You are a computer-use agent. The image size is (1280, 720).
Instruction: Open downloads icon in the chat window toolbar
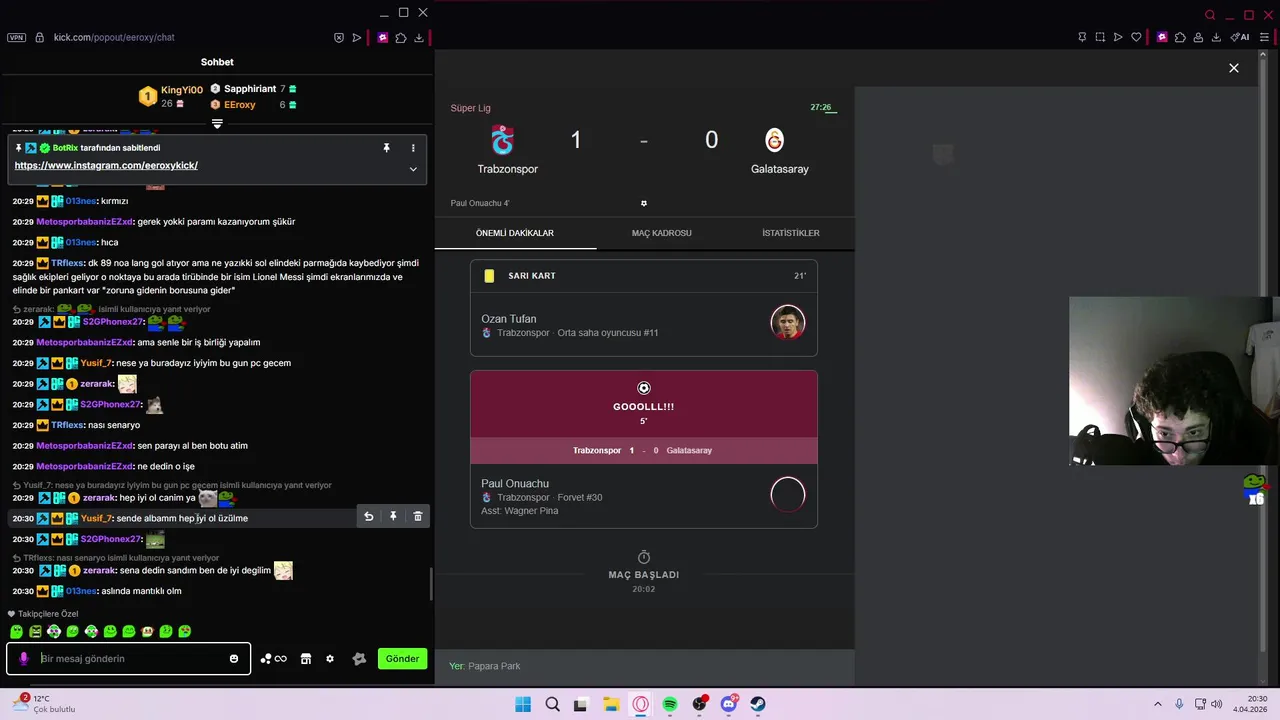pyautogui.click(x=418, y=37)
